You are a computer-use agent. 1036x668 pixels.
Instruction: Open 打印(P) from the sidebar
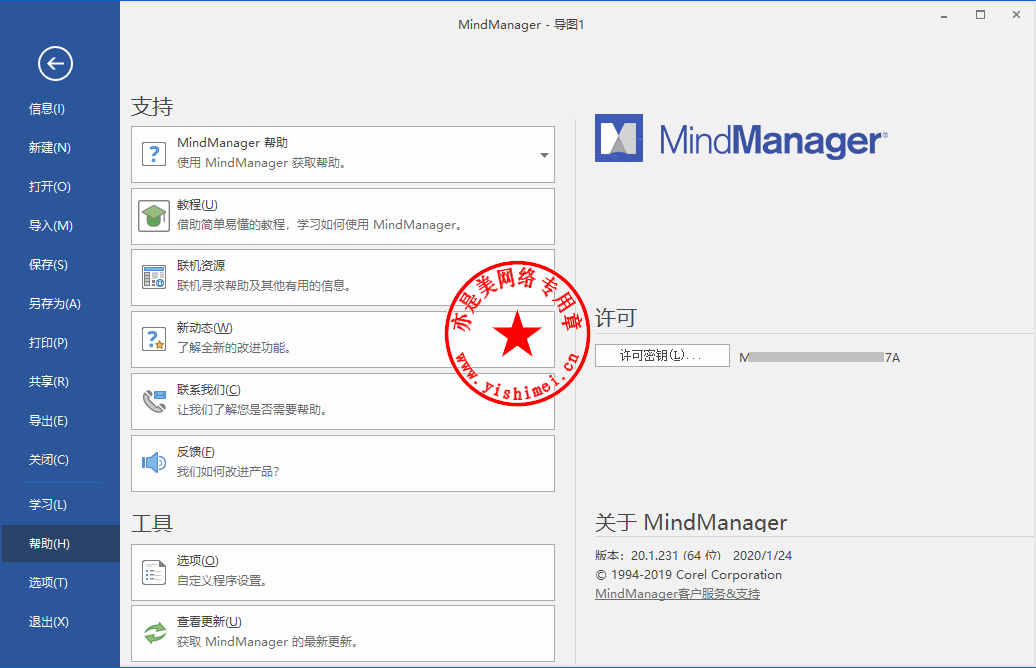[x=48, y=343]
